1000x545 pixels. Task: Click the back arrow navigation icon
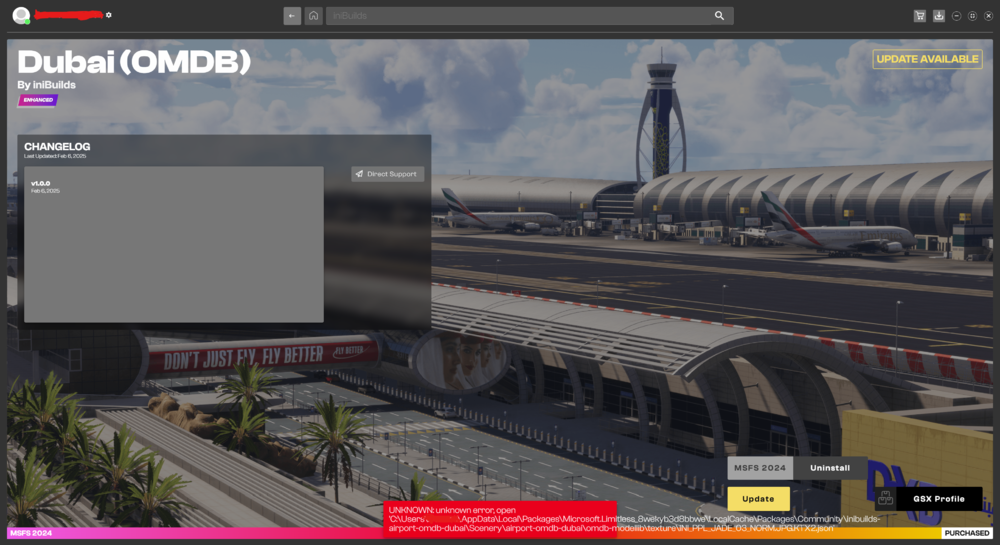click(x=292, y=16)
